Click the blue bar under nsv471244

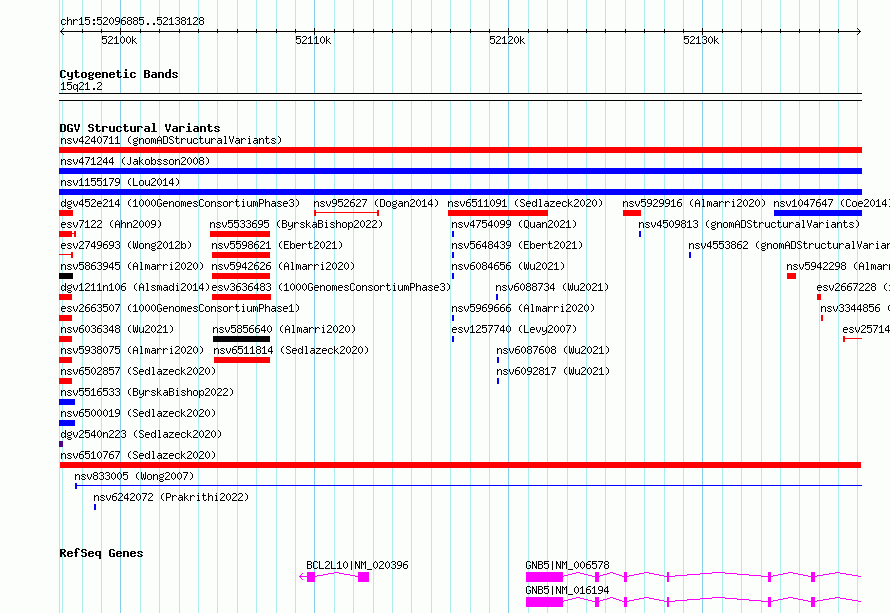tap(460, 171)
